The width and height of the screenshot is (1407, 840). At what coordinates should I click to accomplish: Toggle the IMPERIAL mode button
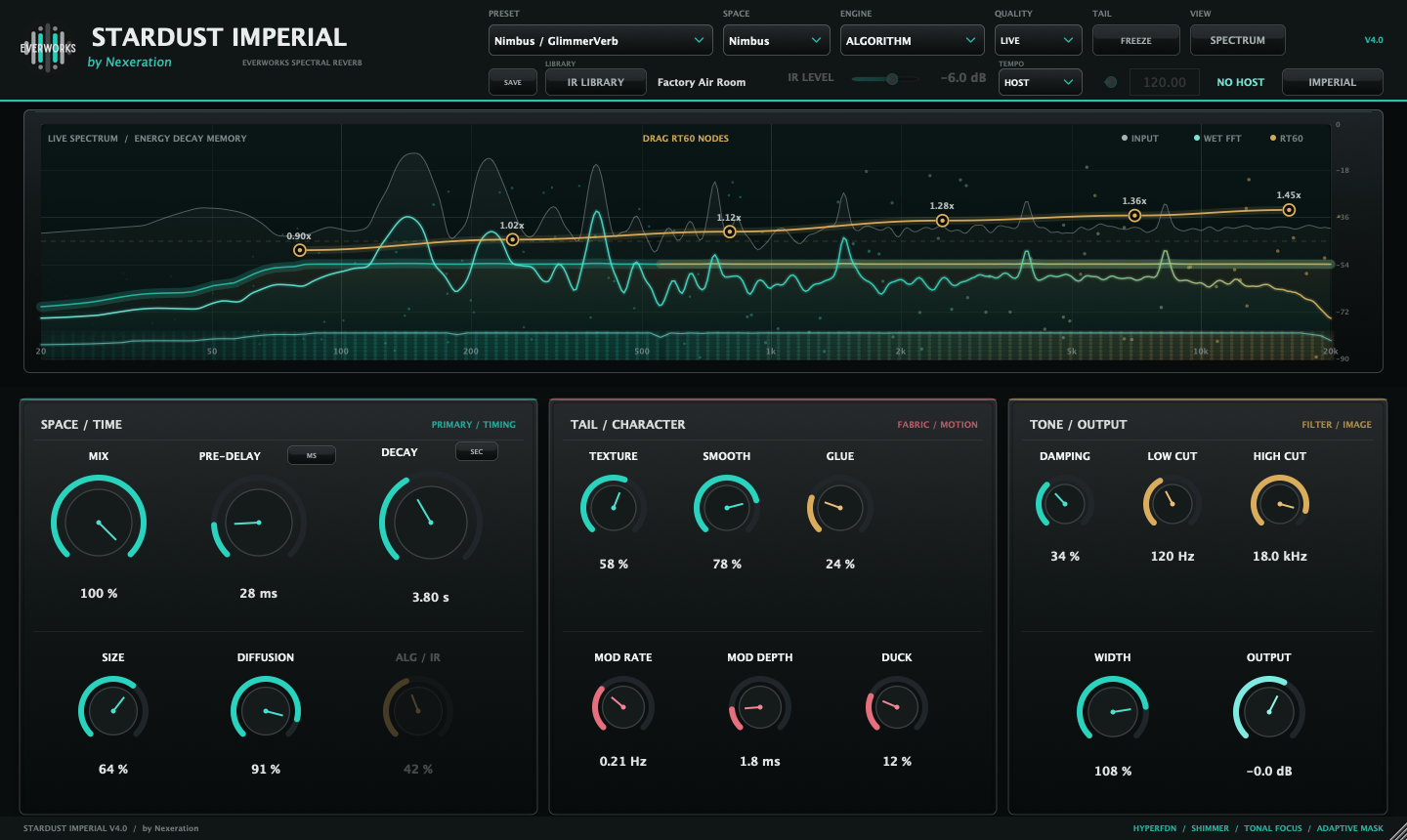point(1333,82)
